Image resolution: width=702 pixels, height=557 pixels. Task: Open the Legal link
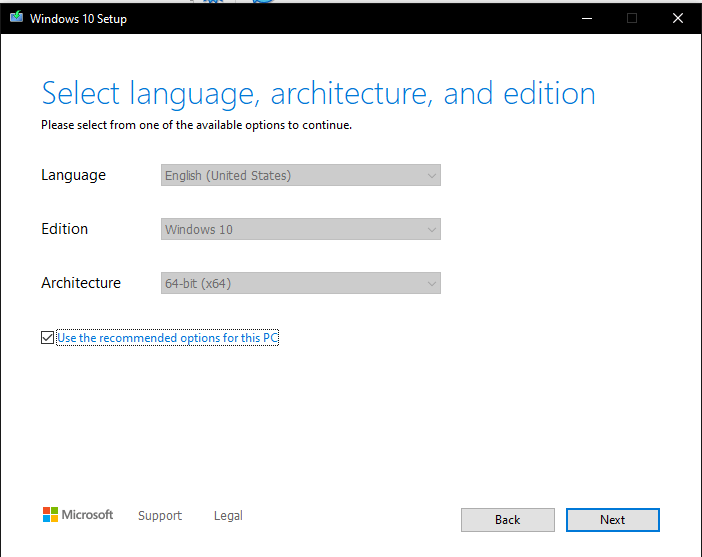[228, 516]
